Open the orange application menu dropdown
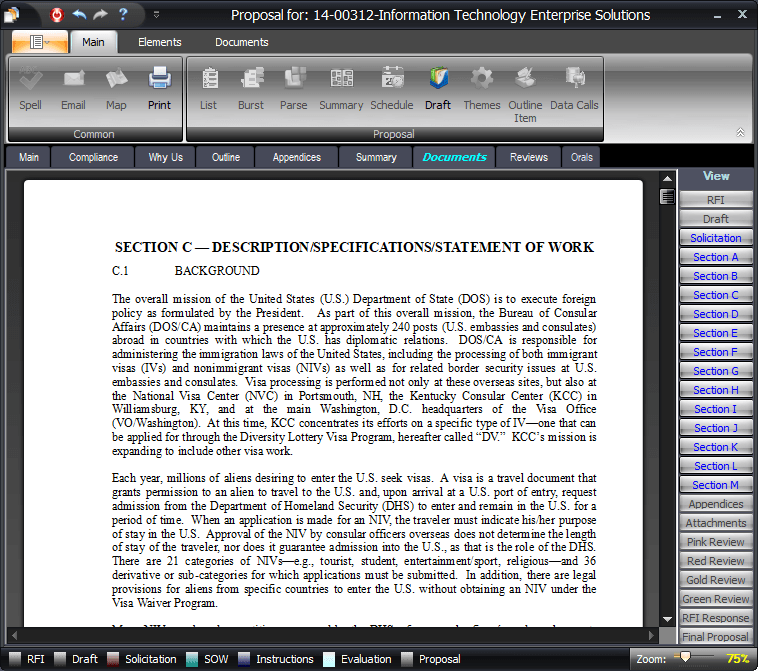This screenshot has height=671, width=758. [x=41, y=42]
